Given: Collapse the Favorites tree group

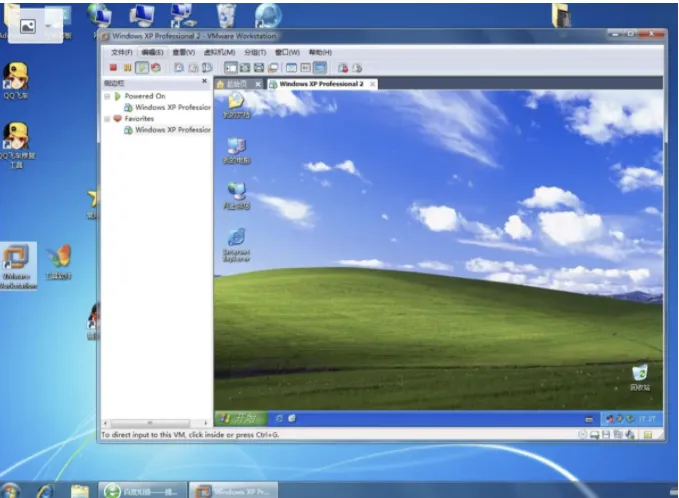Looking at the screenshot, I should 107,119.
